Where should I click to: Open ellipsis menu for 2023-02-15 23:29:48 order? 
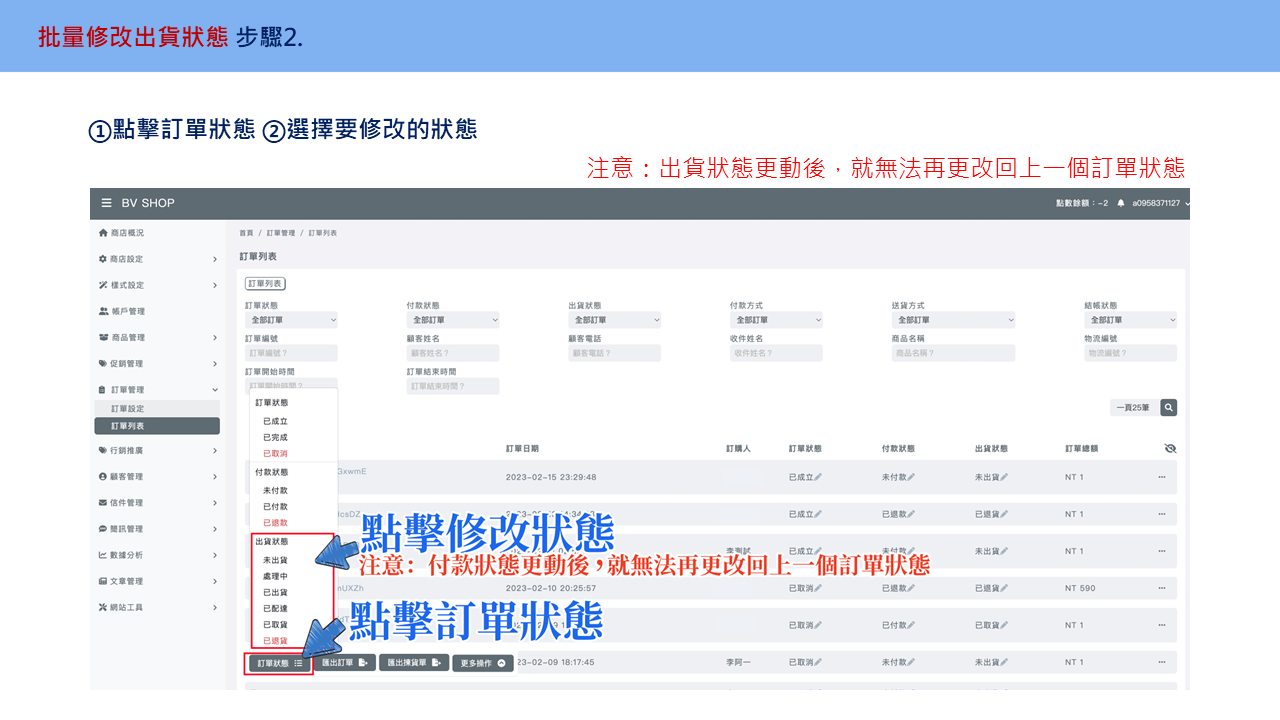pyautogui.click(x=1162, y=477)
